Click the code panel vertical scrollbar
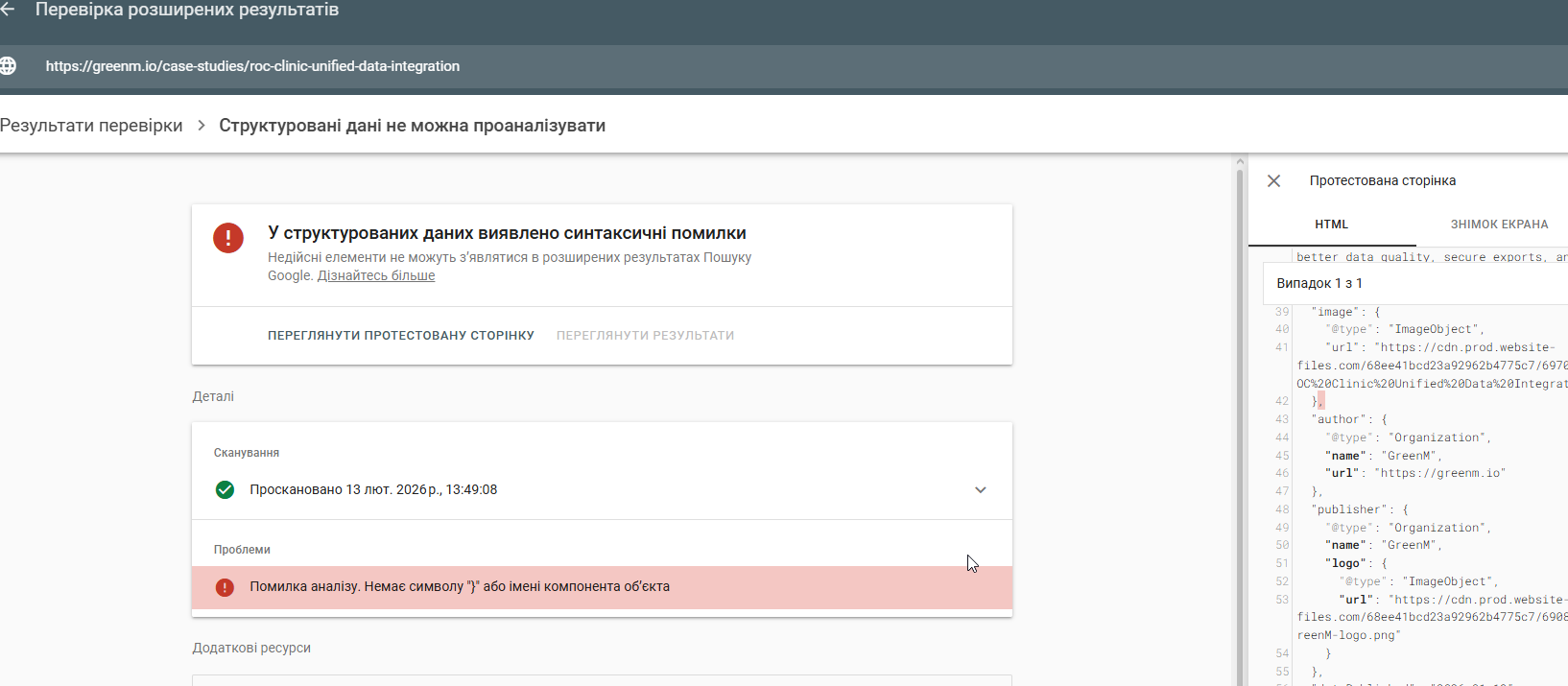1568x686 pixels. click(1240, 422)
